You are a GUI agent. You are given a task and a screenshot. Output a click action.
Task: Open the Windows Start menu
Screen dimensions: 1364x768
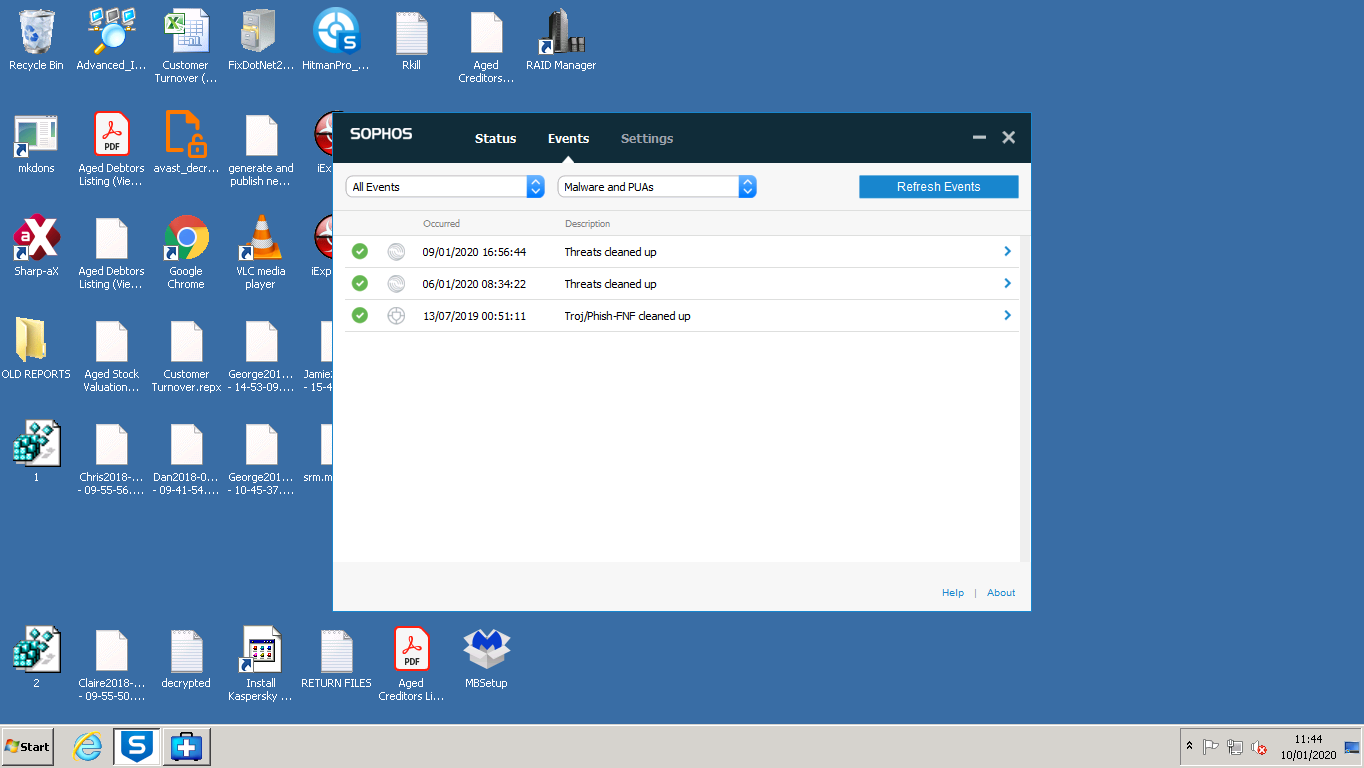[28, 747]
